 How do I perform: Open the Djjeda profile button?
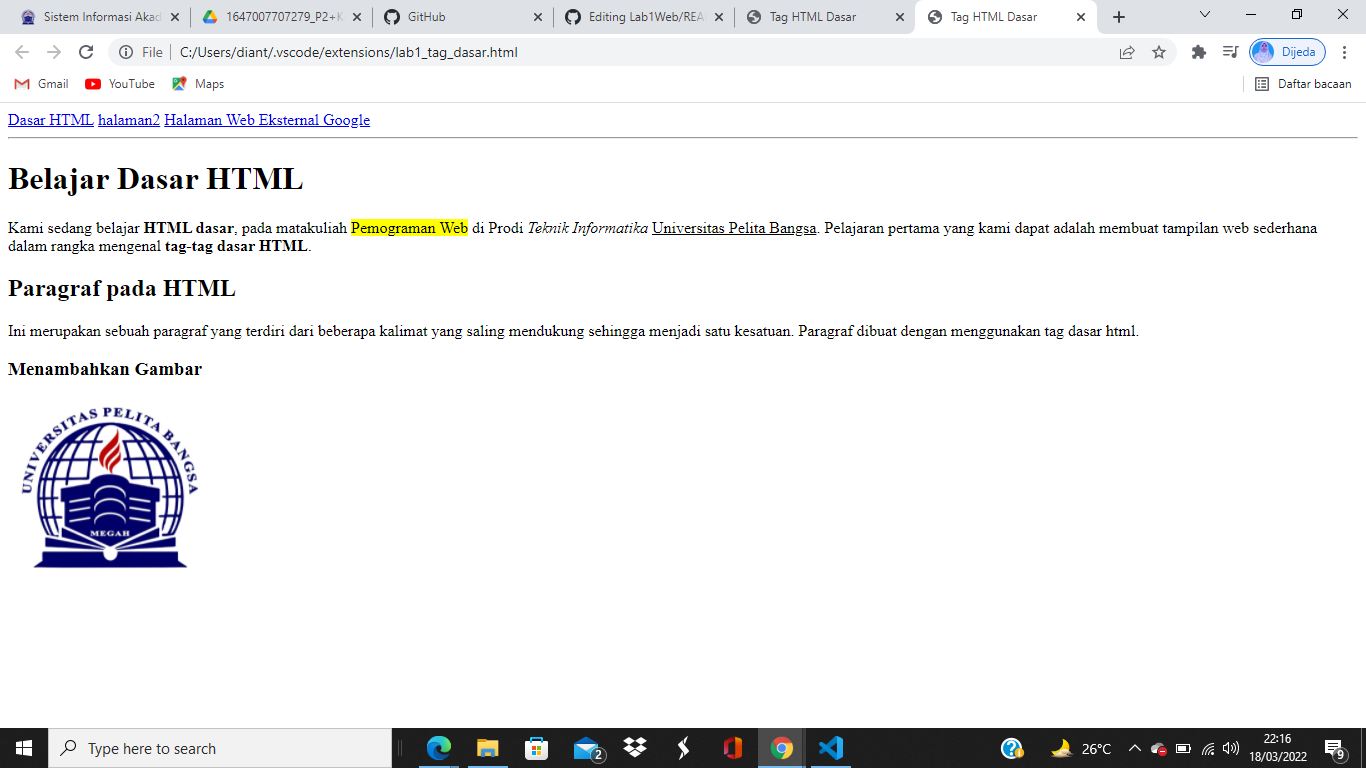pos(1288,52)
